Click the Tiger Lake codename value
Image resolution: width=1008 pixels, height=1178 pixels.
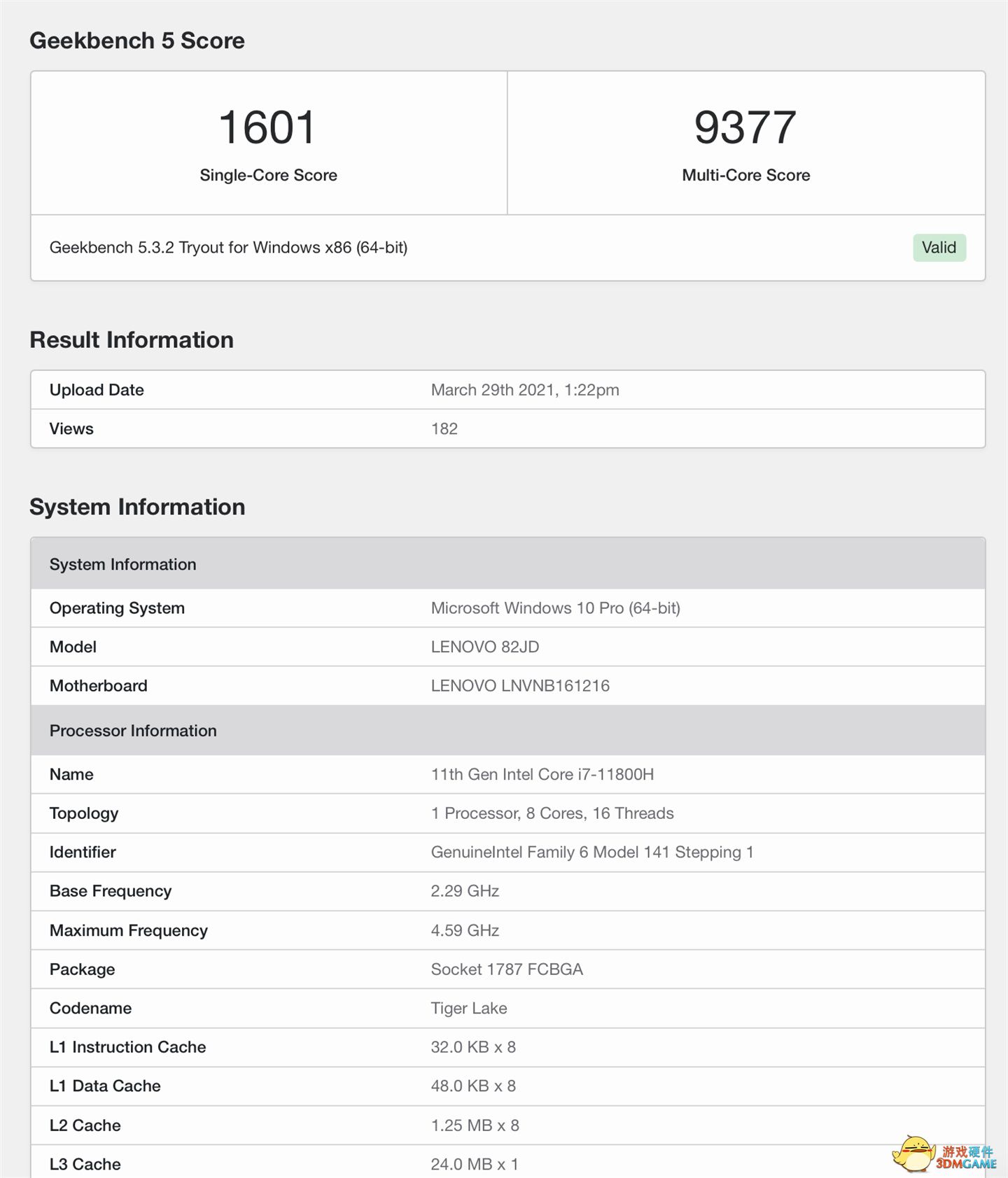click(x=469, y=1008)
